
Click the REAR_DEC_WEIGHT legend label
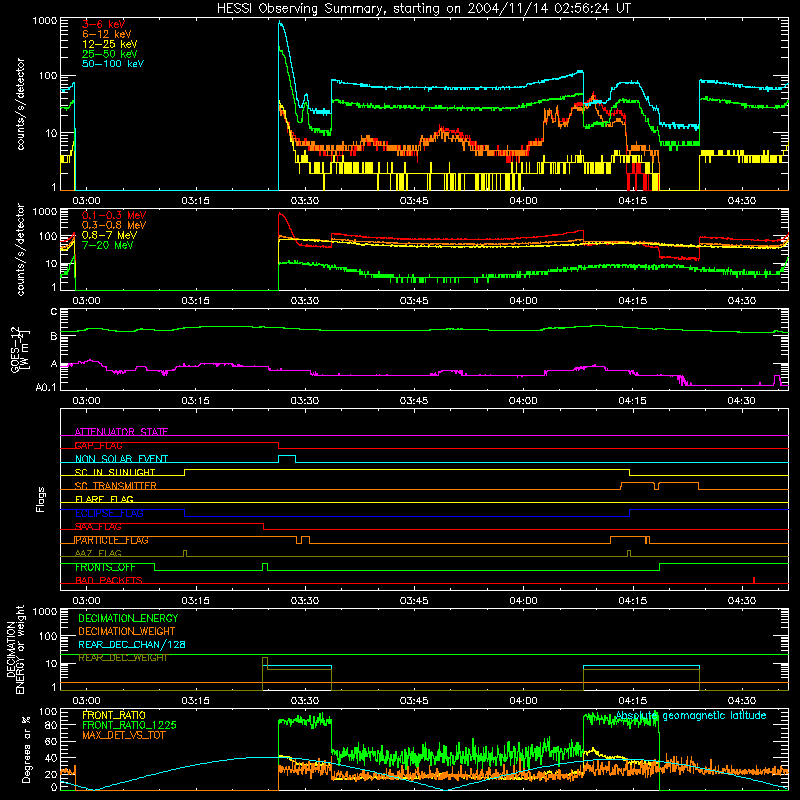(x=122, y=658)
